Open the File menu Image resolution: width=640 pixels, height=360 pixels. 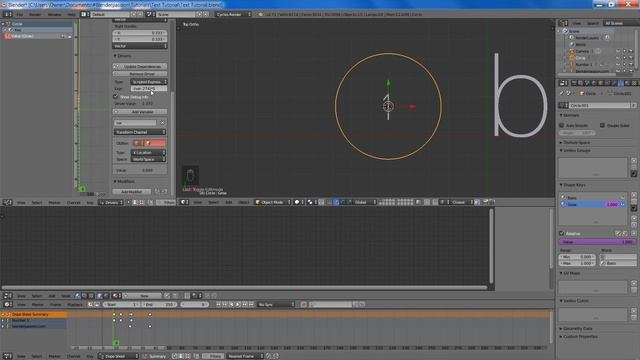pyautogui.click(x=20, y=14)
